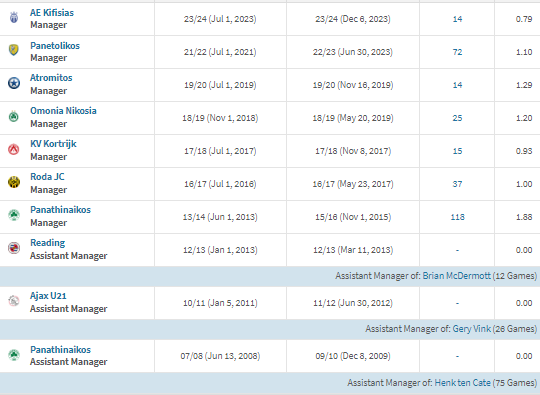Open the KV Kortrijk club link
Image resolution: width=540 pixels, height=395 pixels.
(x=53, y=144)
